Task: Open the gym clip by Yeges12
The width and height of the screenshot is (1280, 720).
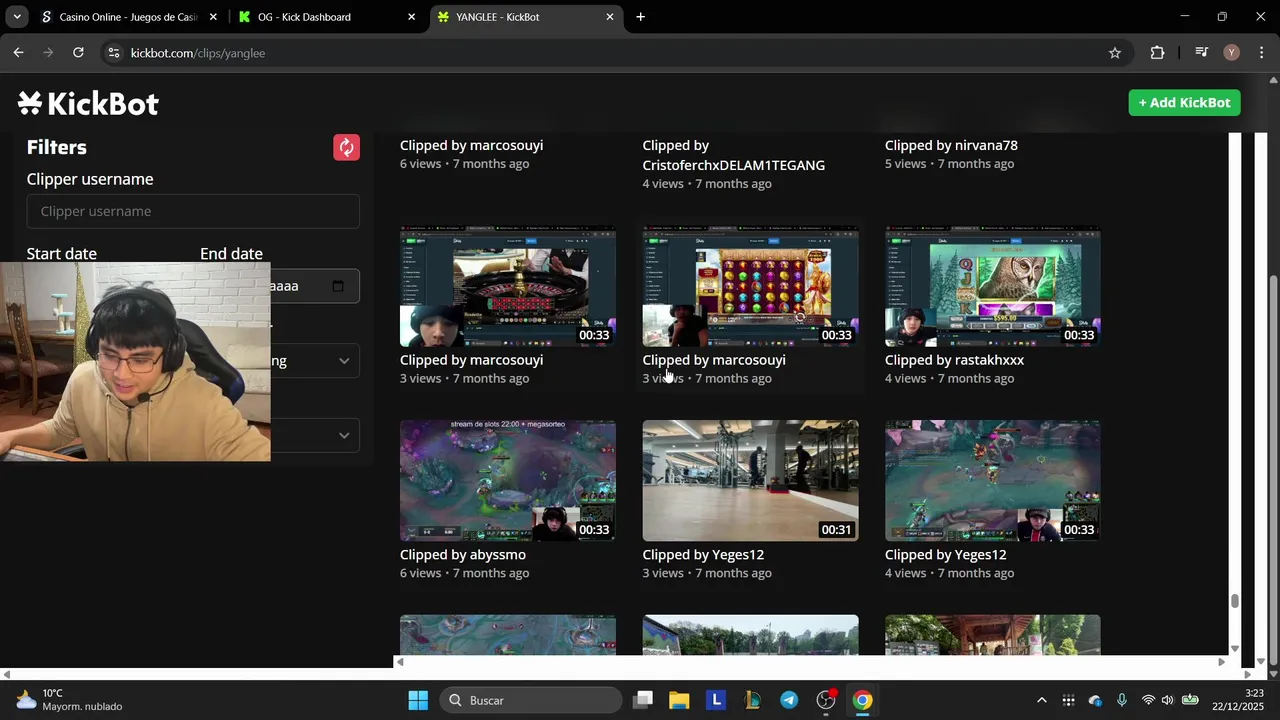Action: (x=750, y=481)
